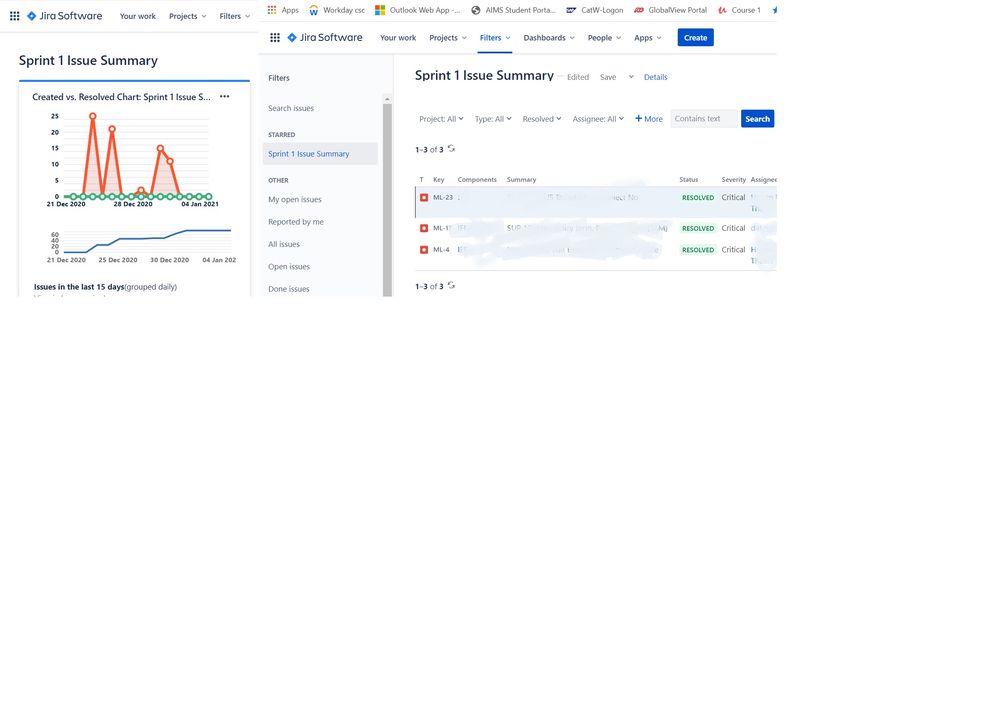Click bug type icon for ML-4

pos(424,250)
